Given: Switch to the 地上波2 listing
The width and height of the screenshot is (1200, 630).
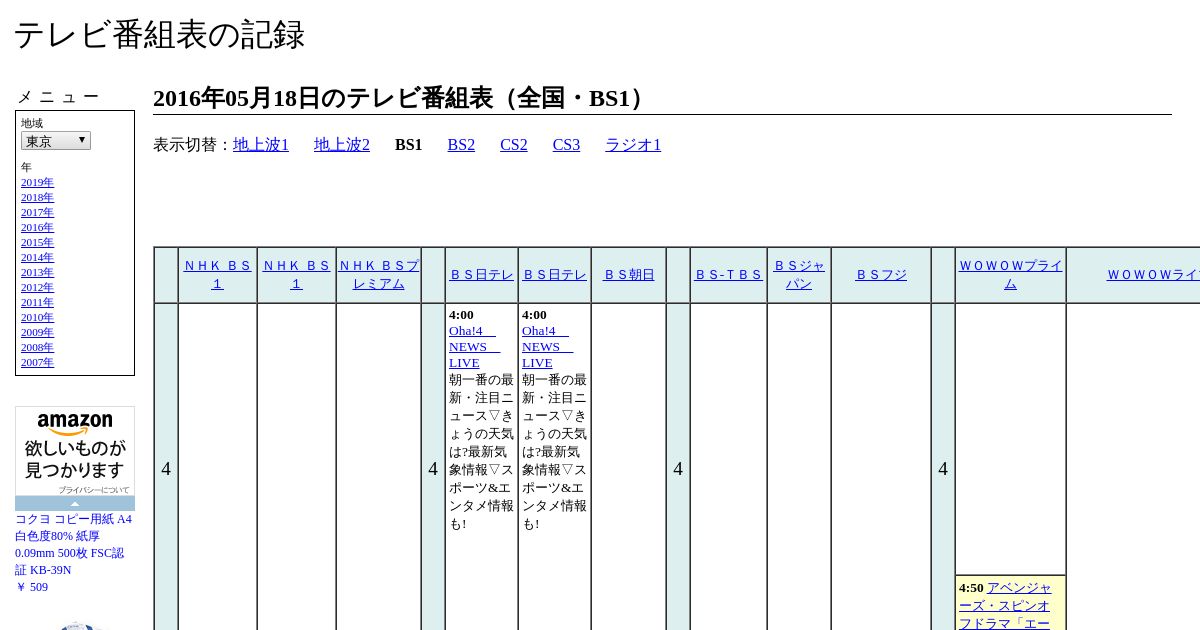Looking at the screenshot, I should (x=342, y=145).
